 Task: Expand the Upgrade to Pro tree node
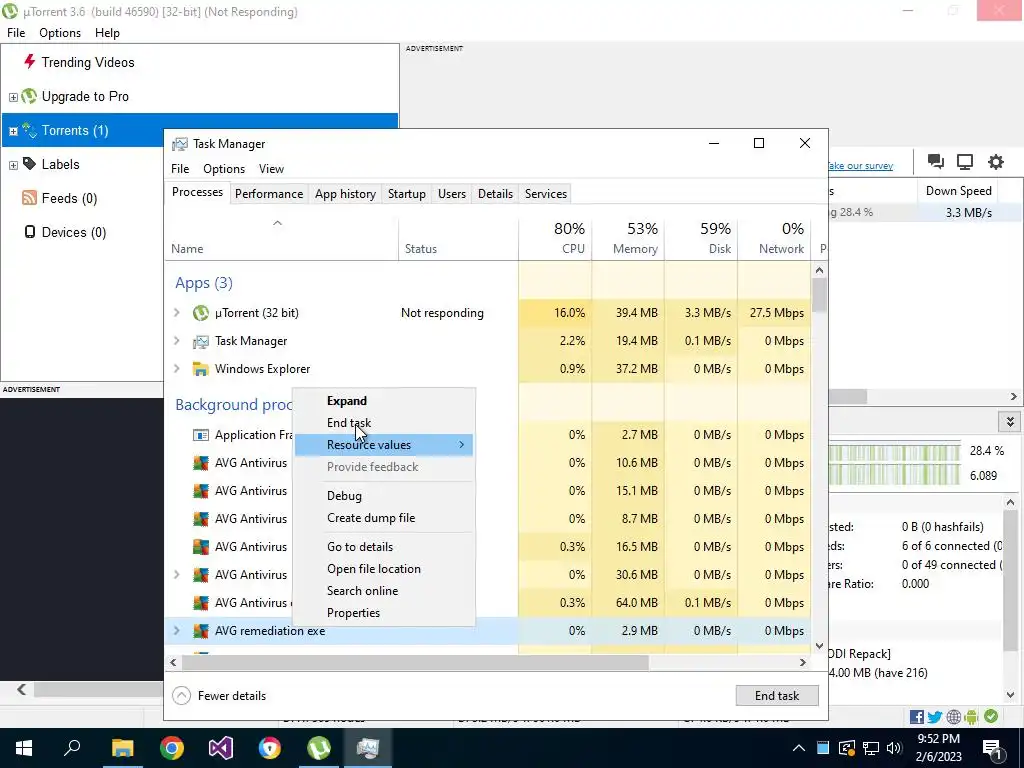[13, 97]
